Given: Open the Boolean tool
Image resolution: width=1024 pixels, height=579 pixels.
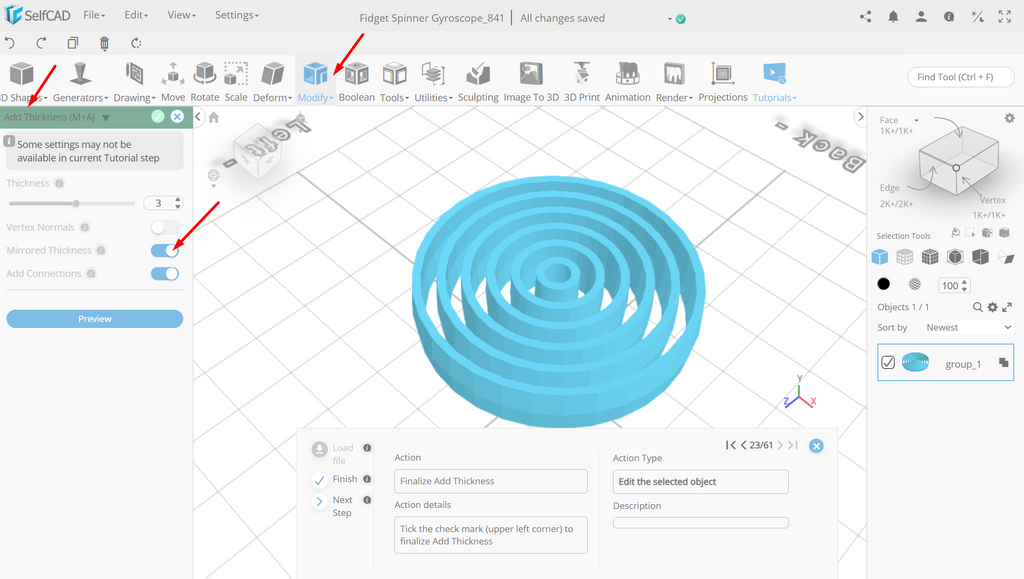Looking at the screenshot, I should (357, 82).
